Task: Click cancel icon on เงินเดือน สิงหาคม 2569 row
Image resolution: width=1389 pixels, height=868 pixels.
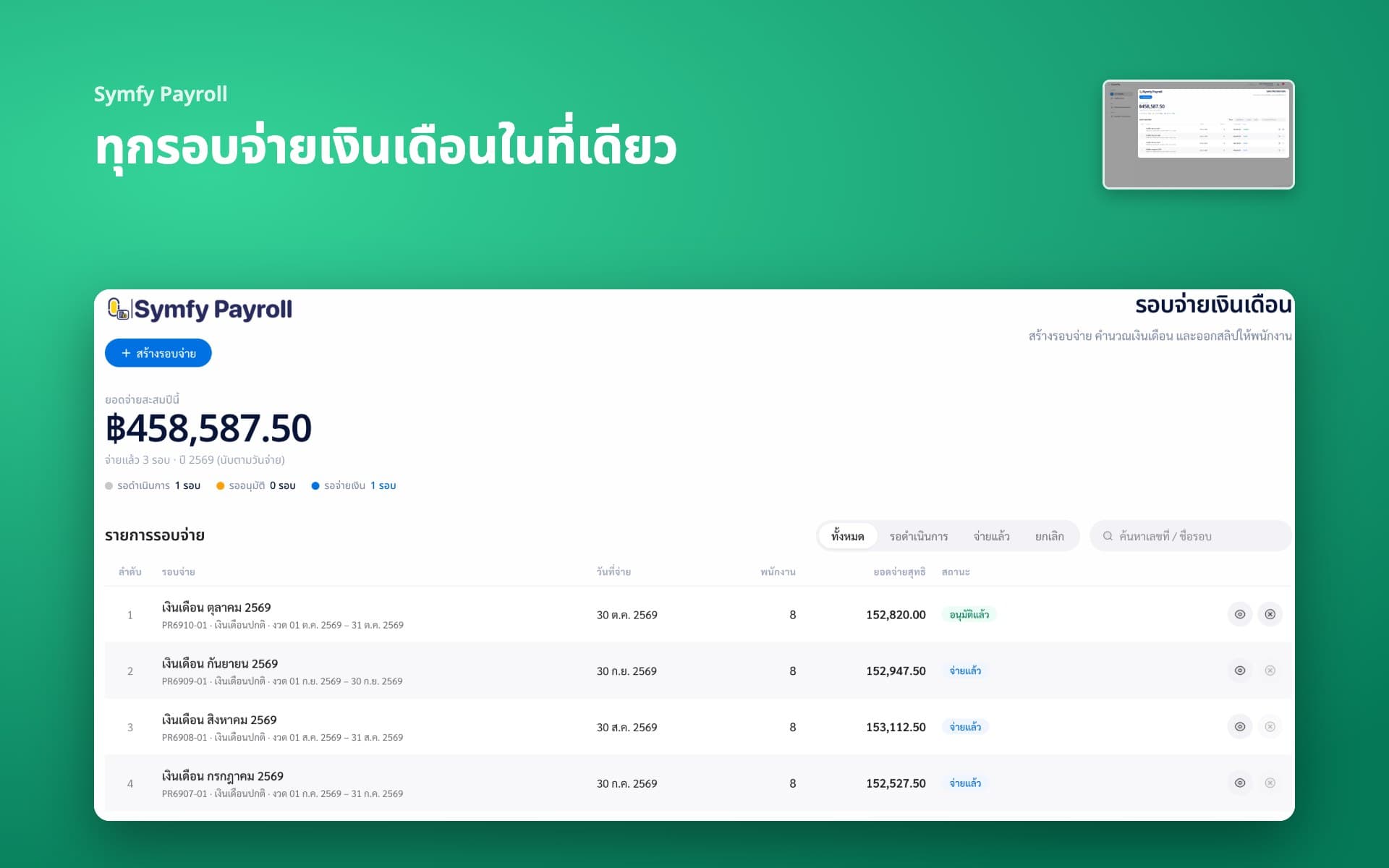Action: click(x=1270, y=726)
